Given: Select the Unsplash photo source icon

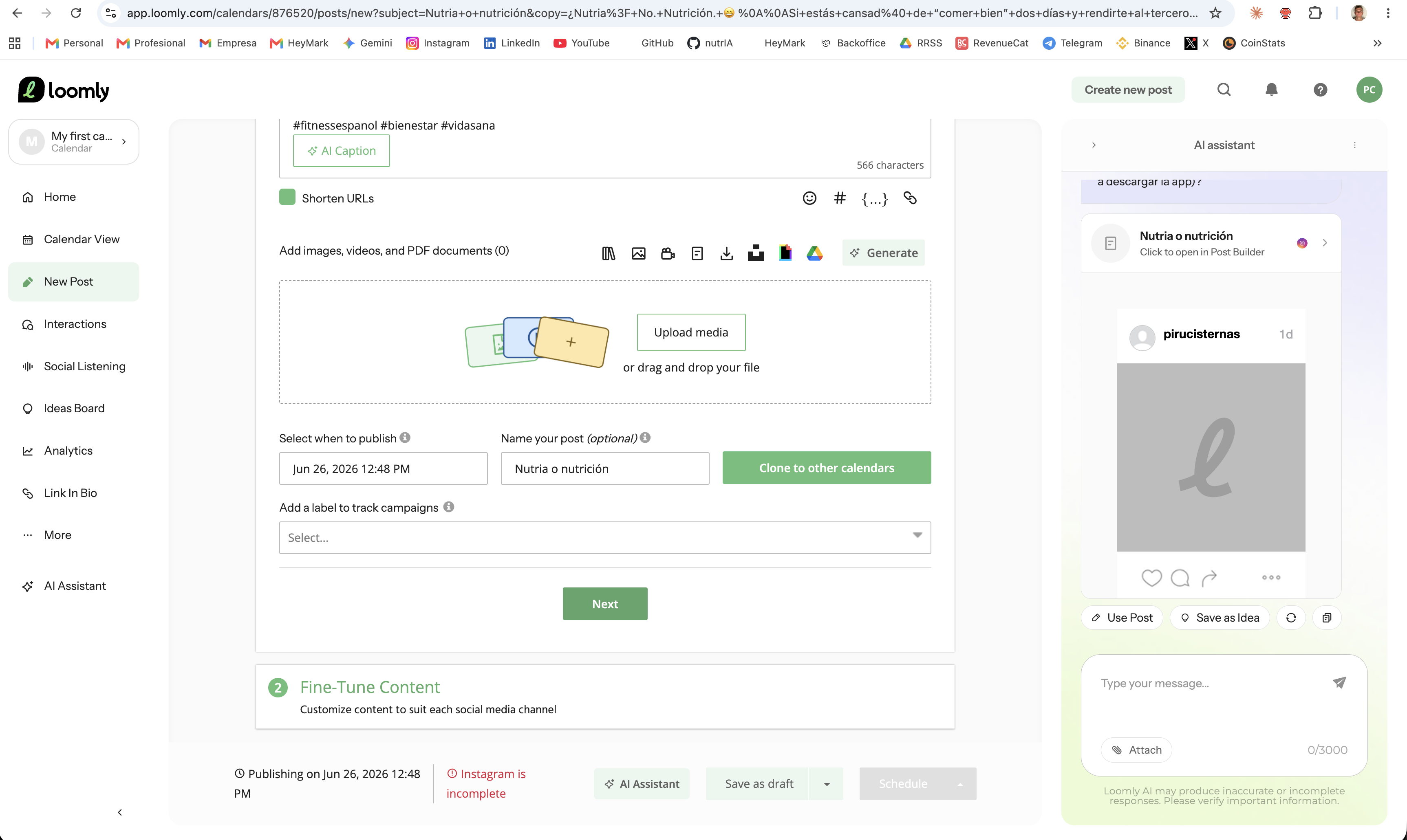Looking at the screenshot, I should click(756, 253).
